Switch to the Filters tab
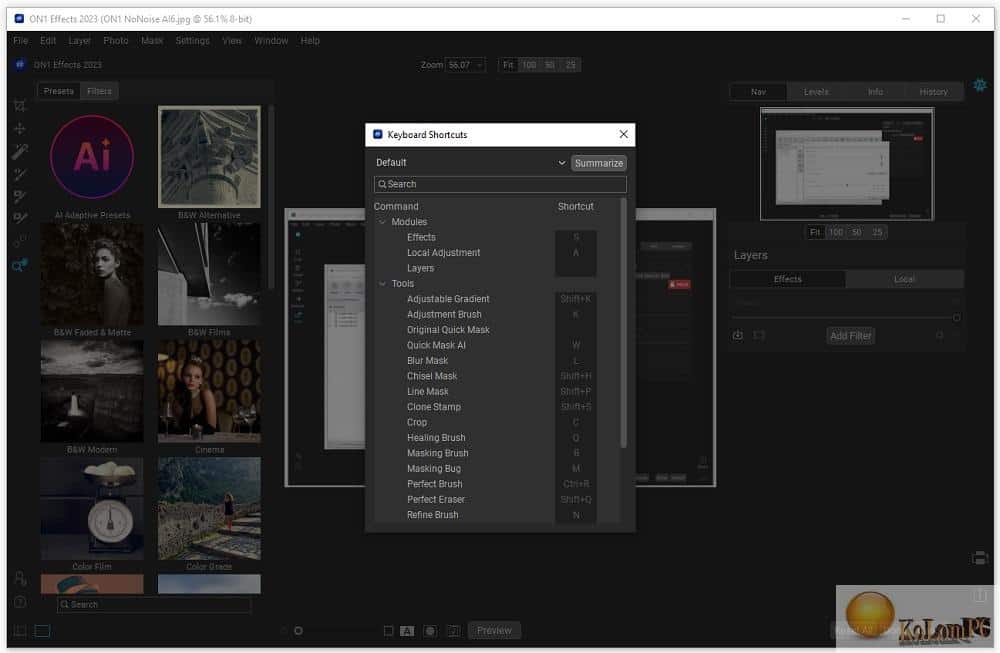1000x653 pixels. [x=99, y=91]
